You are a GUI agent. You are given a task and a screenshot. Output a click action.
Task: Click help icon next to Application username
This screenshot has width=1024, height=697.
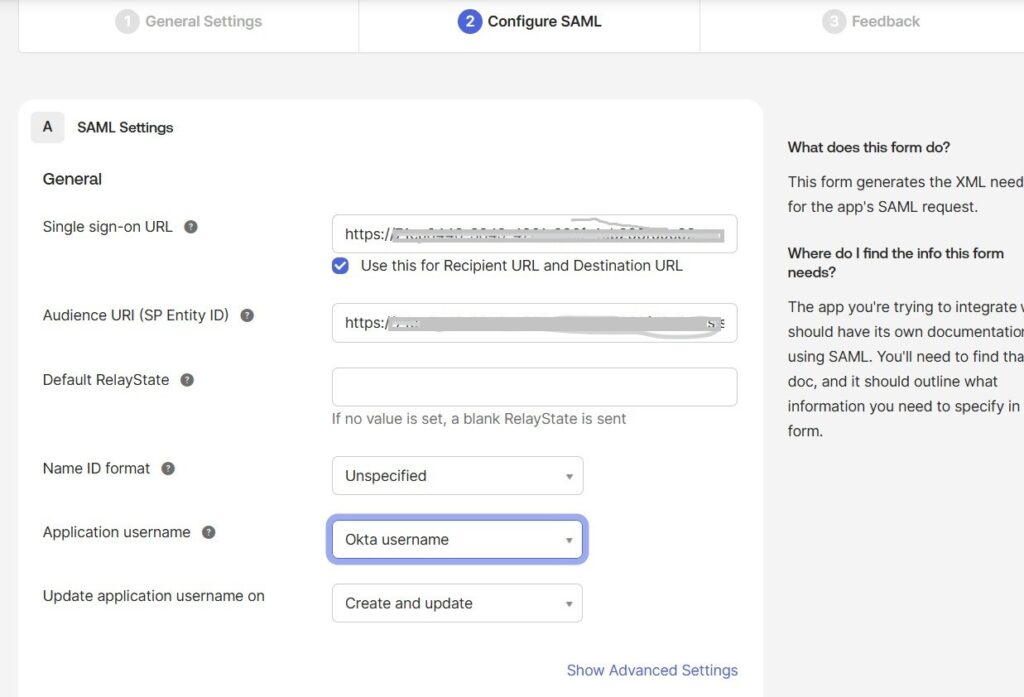208,532
